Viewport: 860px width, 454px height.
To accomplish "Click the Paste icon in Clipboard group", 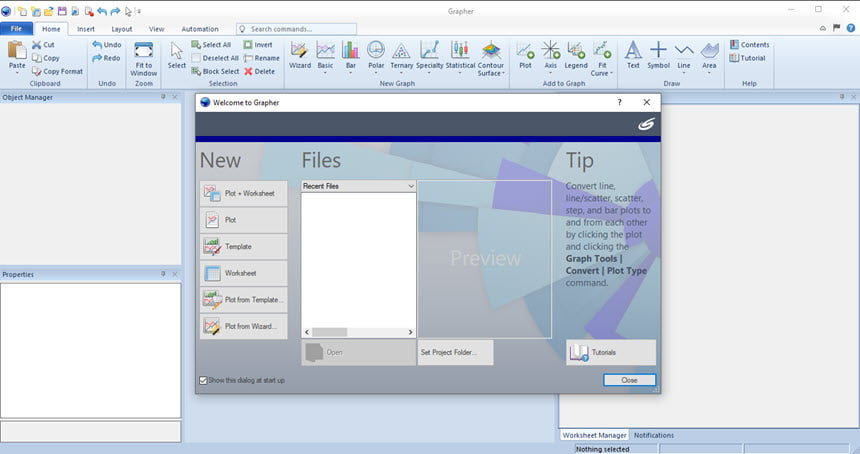I will click(17, 50).
